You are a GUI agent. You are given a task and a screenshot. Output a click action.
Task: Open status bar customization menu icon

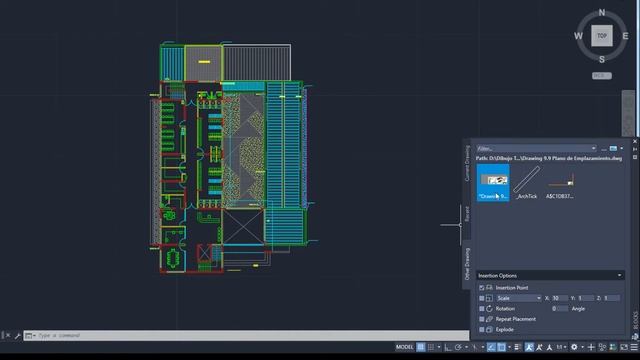[x=634, y=347]
